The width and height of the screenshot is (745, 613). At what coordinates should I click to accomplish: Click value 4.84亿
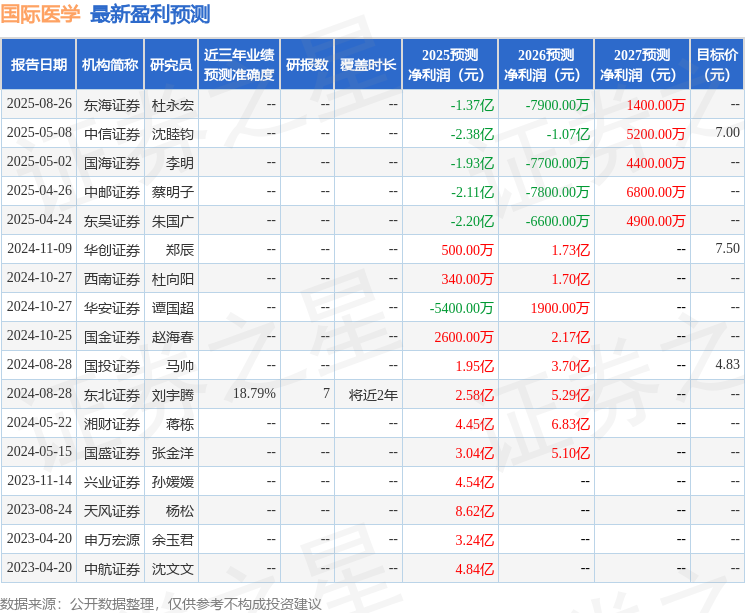[x=474, y=569]
